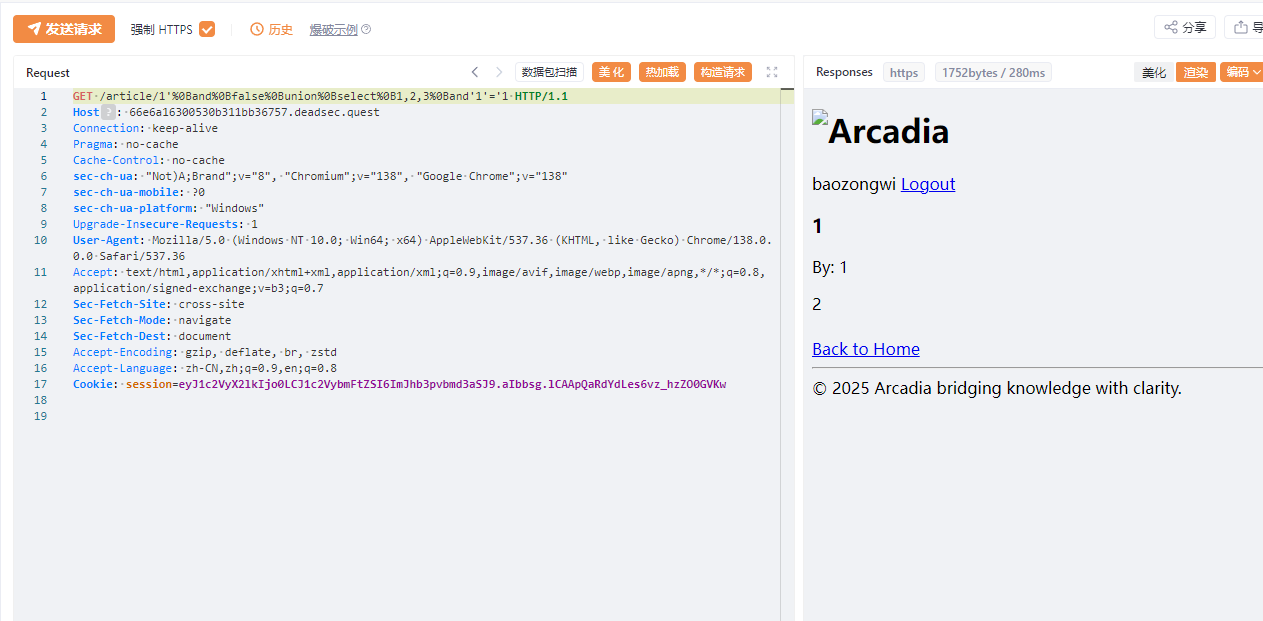Toggle the 热加载 hot reload button
Viewport: 1263px width, 621px height.
(x=662, y=72)
